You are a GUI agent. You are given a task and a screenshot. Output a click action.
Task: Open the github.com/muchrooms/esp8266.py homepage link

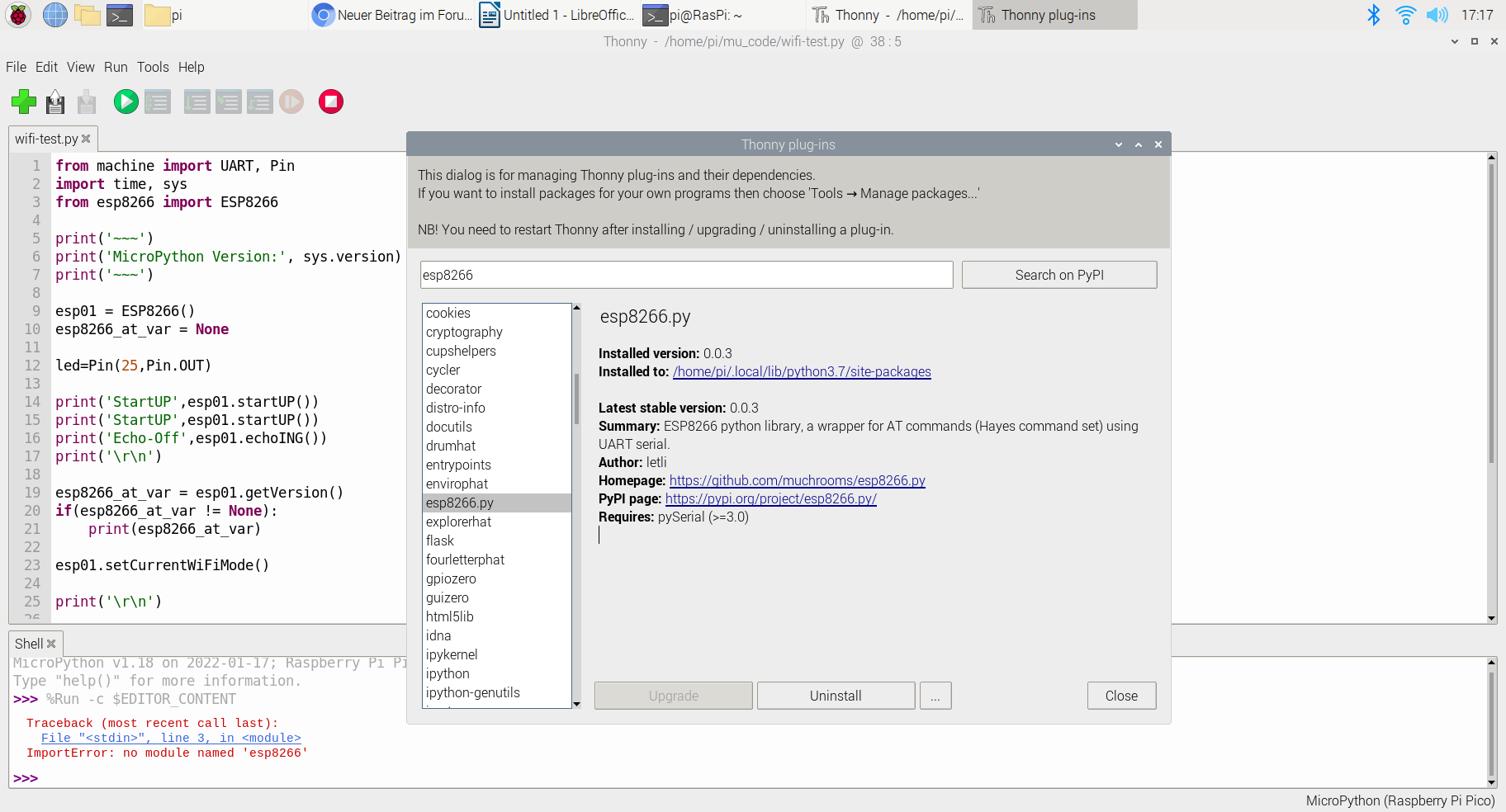(797, 481)
